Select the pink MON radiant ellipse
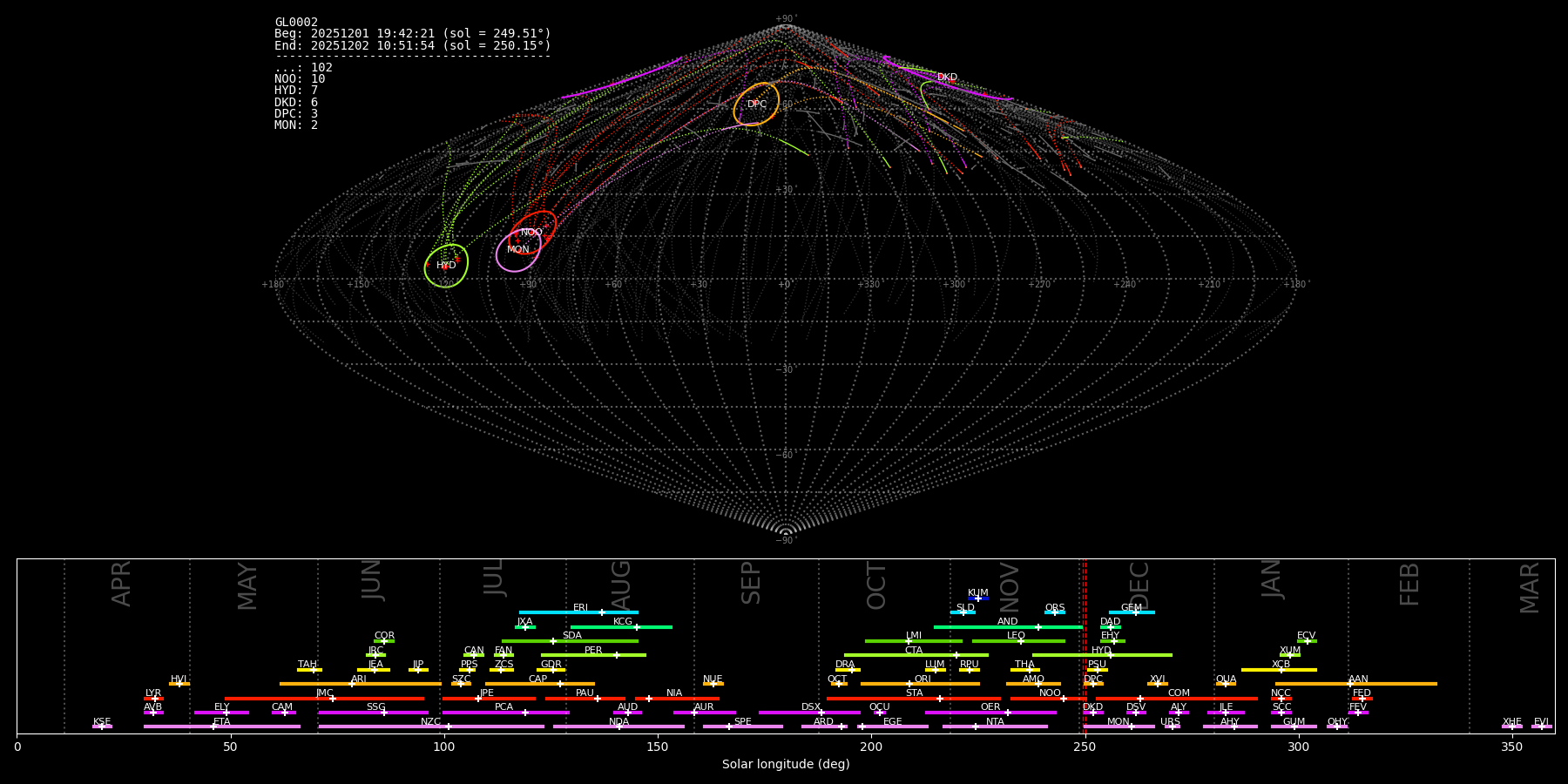1568x784 pixels. (518, 251)
